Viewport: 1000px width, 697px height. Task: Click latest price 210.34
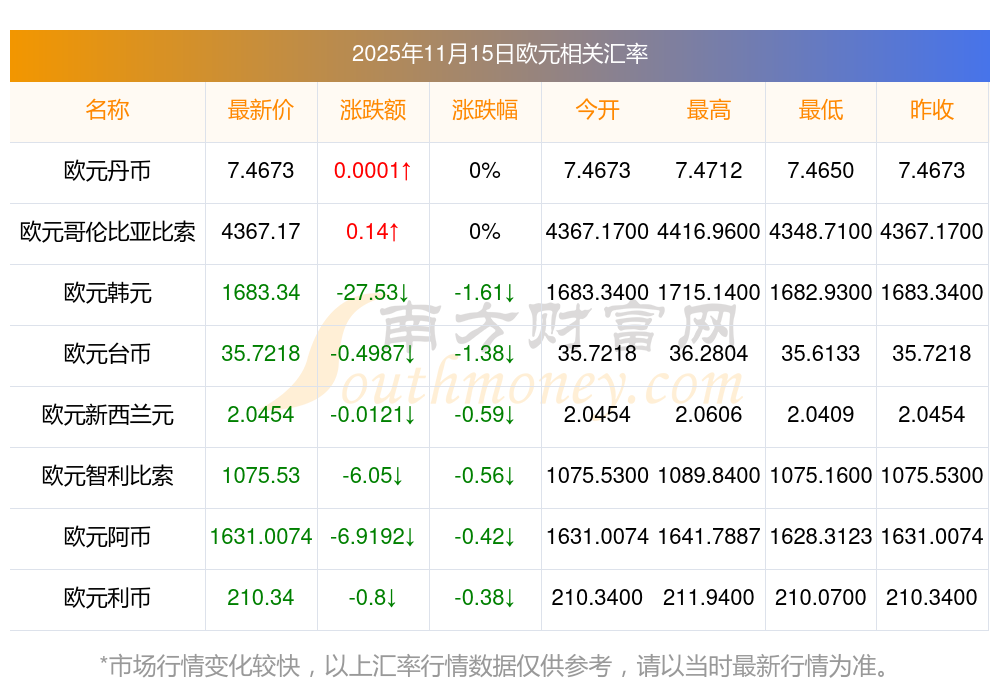261,598
